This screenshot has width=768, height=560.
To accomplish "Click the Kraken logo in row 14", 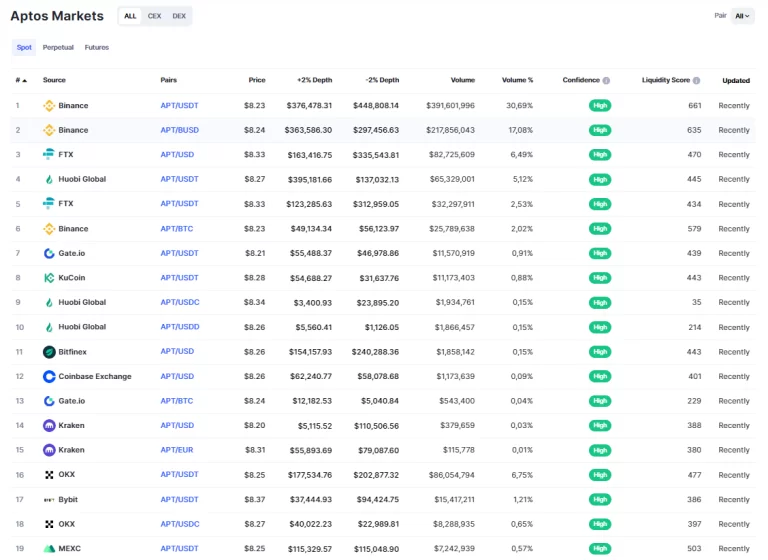I will click(49, 426).
